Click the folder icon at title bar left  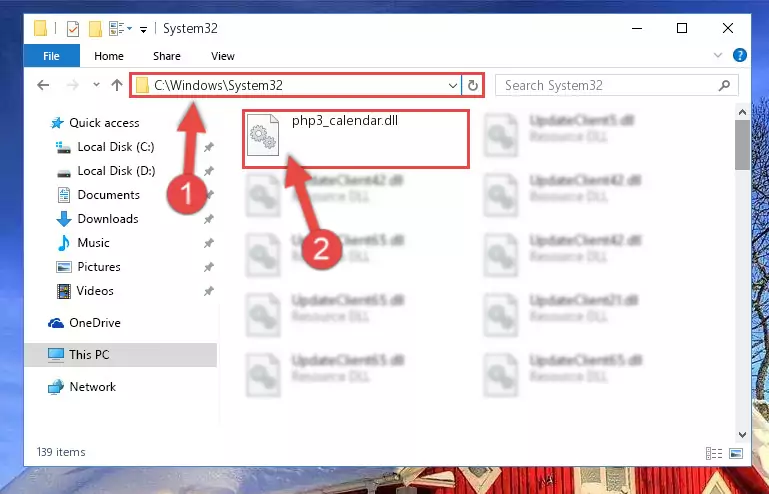pyautogui.click(x=40, y=28)
